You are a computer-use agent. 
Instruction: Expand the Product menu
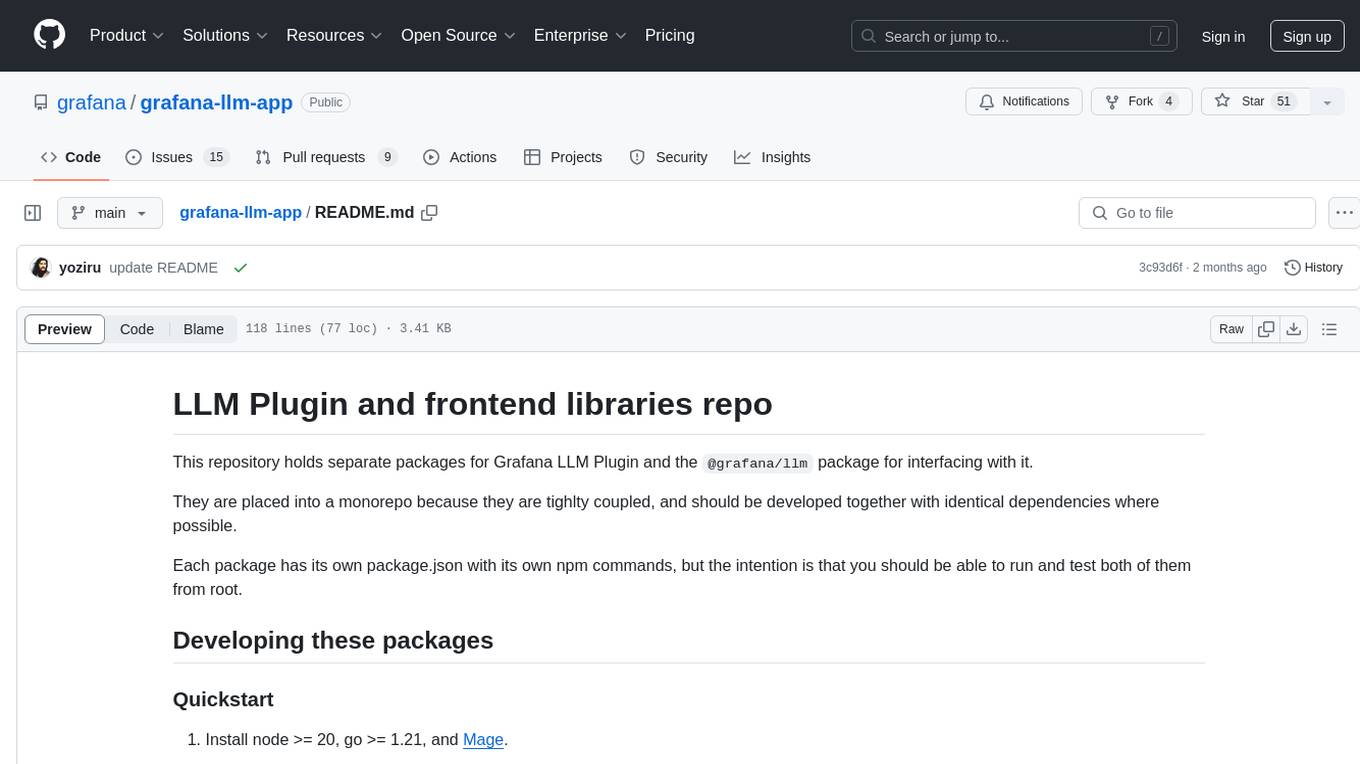127,35
